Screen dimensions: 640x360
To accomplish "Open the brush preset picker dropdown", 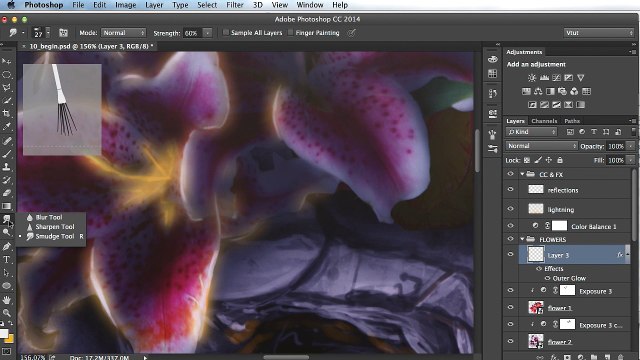I will 48,33.
